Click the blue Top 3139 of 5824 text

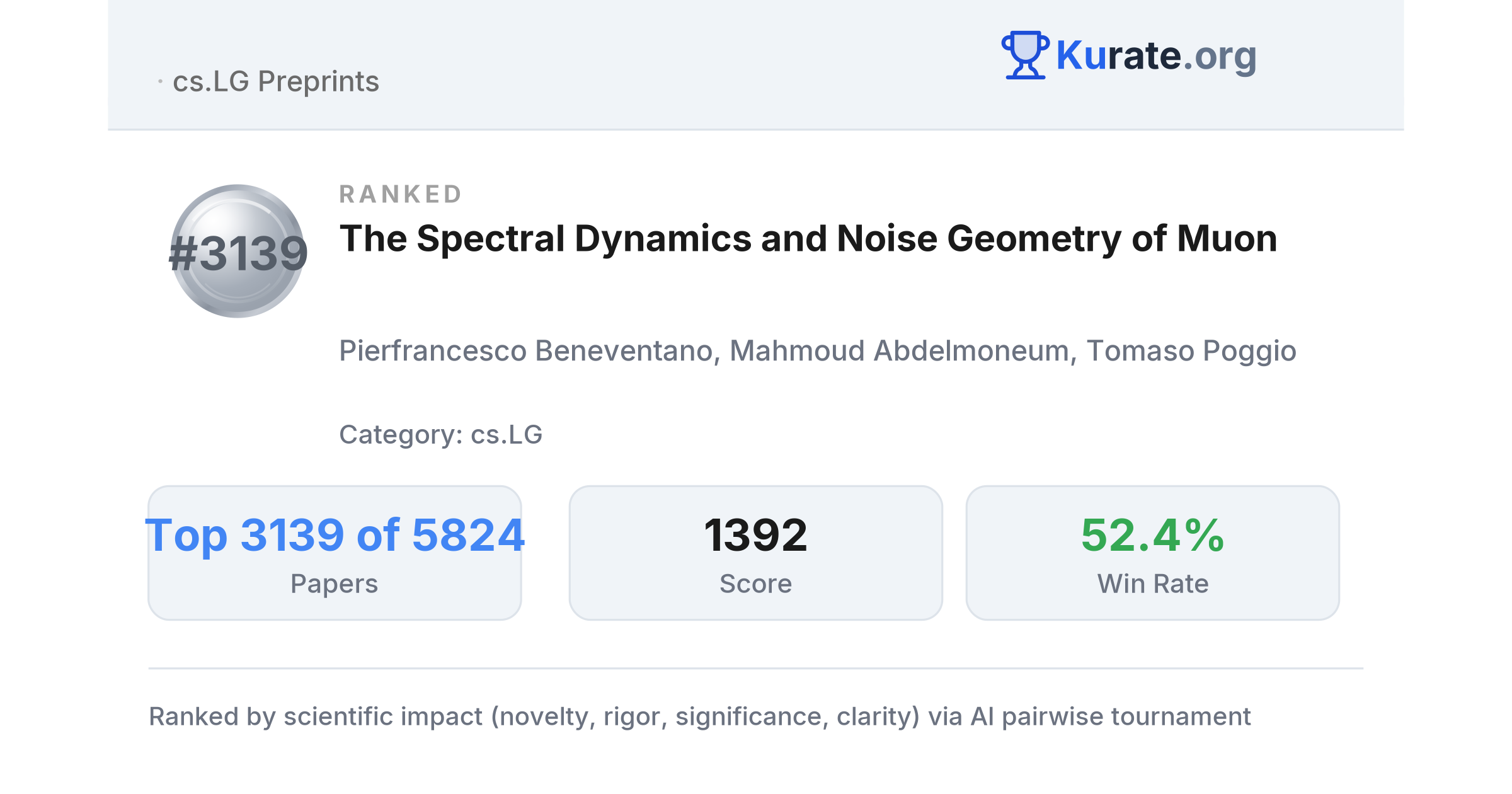[x=335, y=535]
